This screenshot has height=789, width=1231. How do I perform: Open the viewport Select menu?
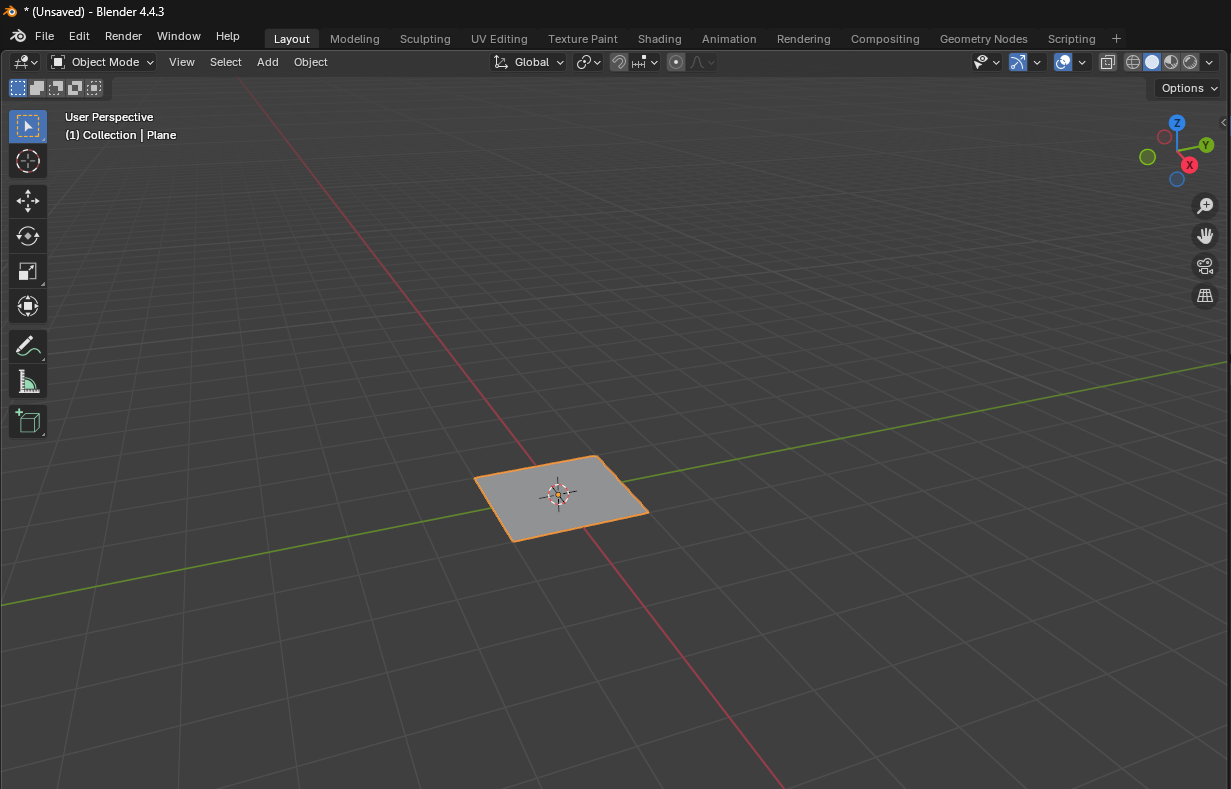(x=226, y=62)
